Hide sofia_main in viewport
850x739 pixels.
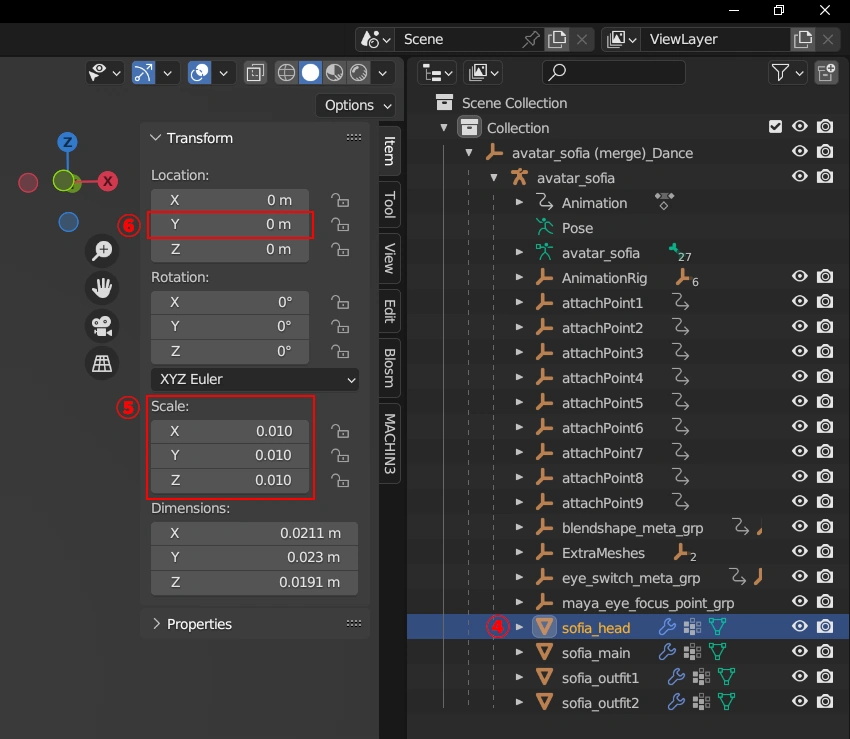[800, 652]
